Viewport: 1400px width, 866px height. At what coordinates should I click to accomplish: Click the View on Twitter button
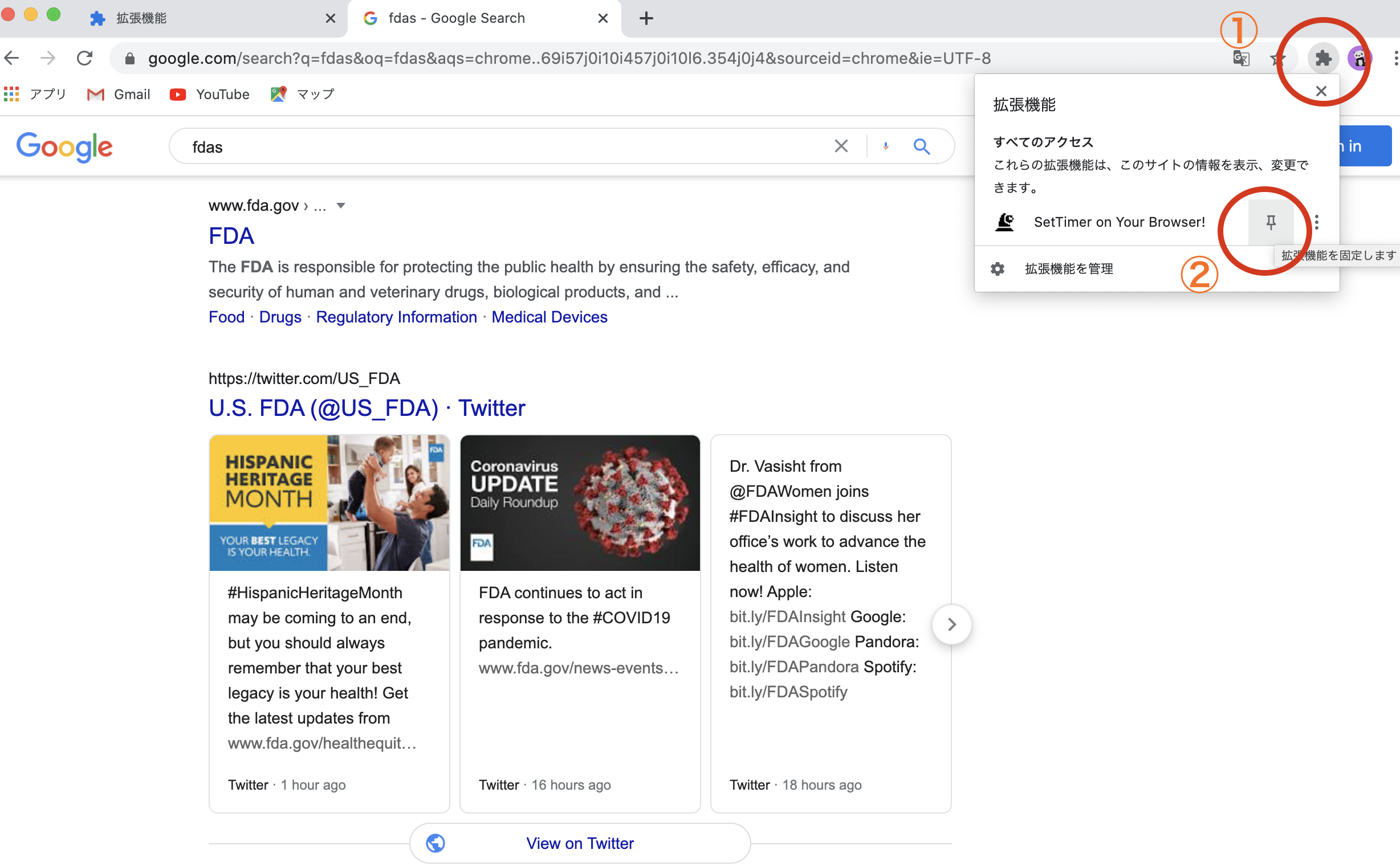click(x=580, y=843)
